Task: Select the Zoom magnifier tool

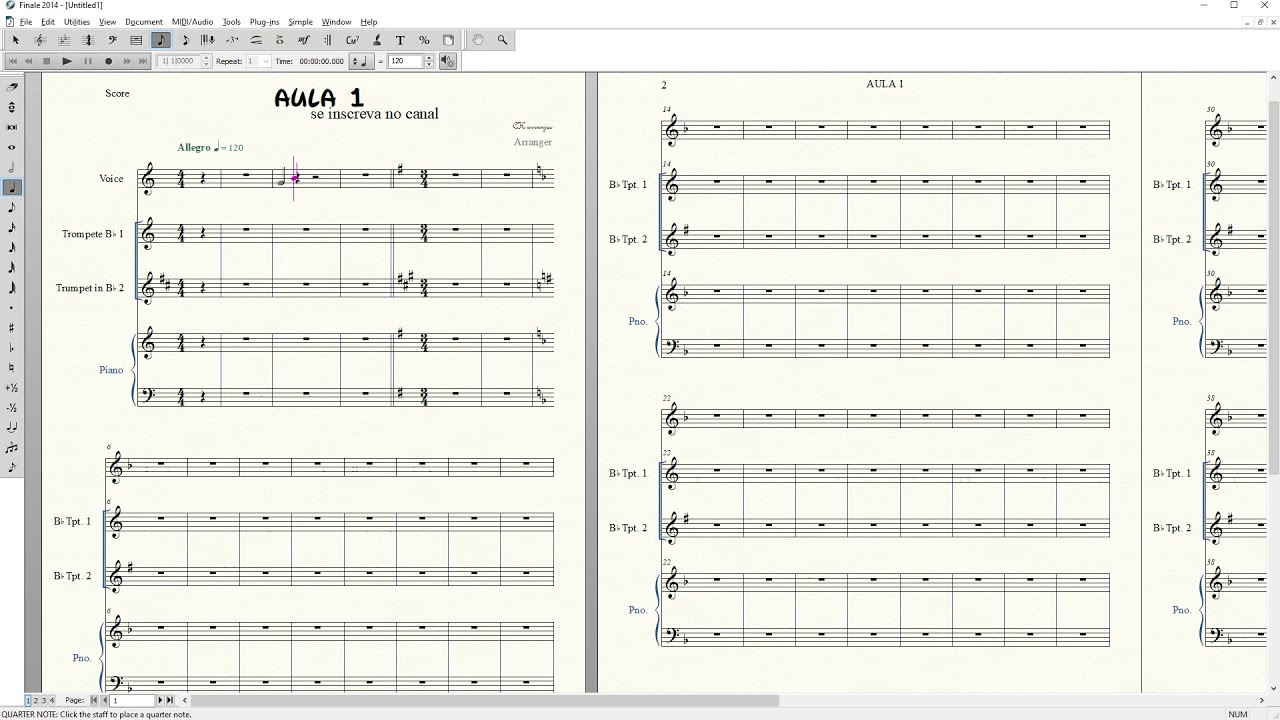Action: pyautogui.click(x=502, y=40)
